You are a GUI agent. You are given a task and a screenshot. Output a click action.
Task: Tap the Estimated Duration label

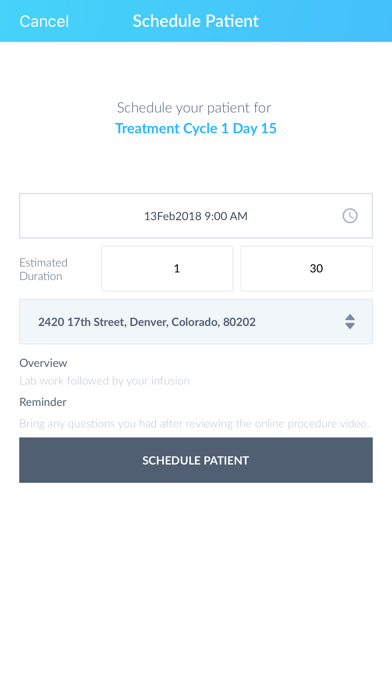click(x=44, y=269)
